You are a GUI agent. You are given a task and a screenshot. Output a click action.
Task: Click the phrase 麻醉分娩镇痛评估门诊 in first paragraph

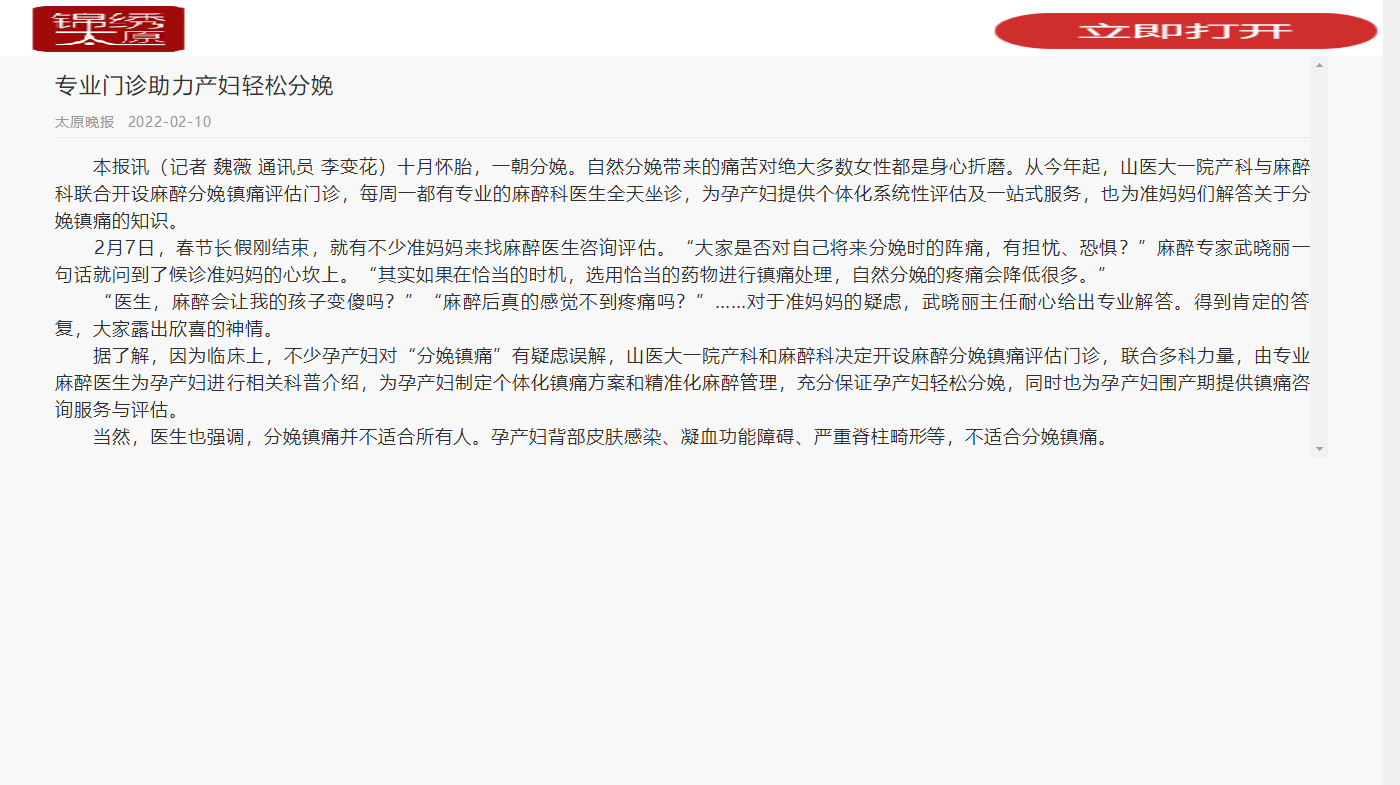coord(243,193)
